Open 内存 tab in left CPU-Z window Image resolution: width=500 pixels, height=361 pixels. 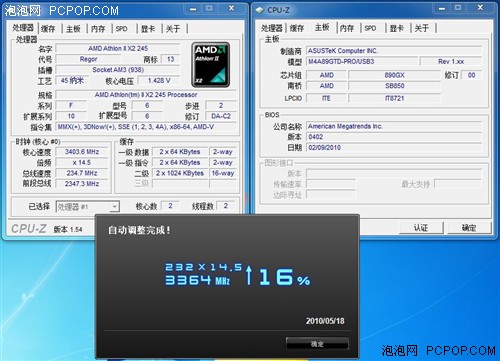coord(98,29)
